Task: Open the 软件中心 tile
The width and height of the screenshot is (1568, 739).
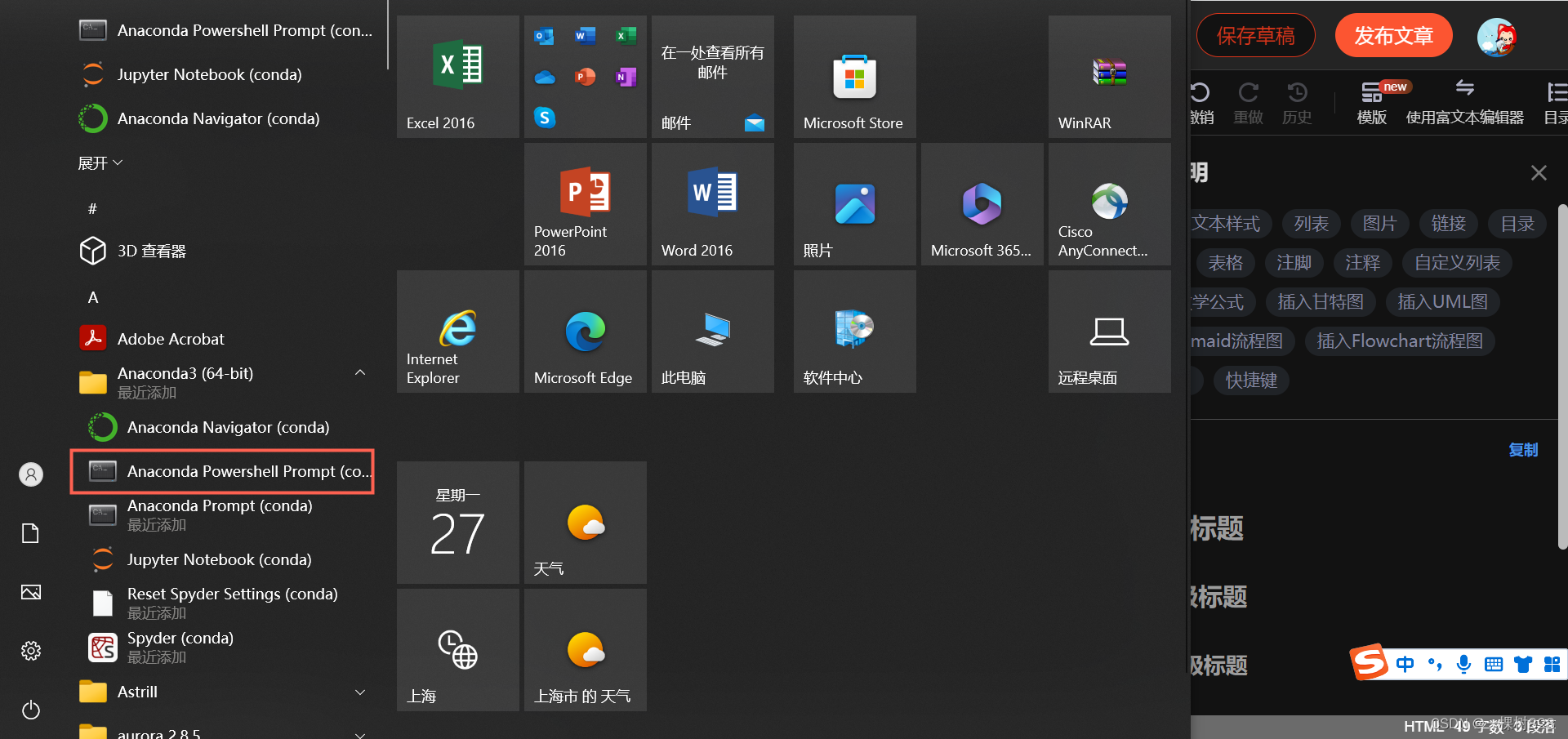Action: pos(855,332)
